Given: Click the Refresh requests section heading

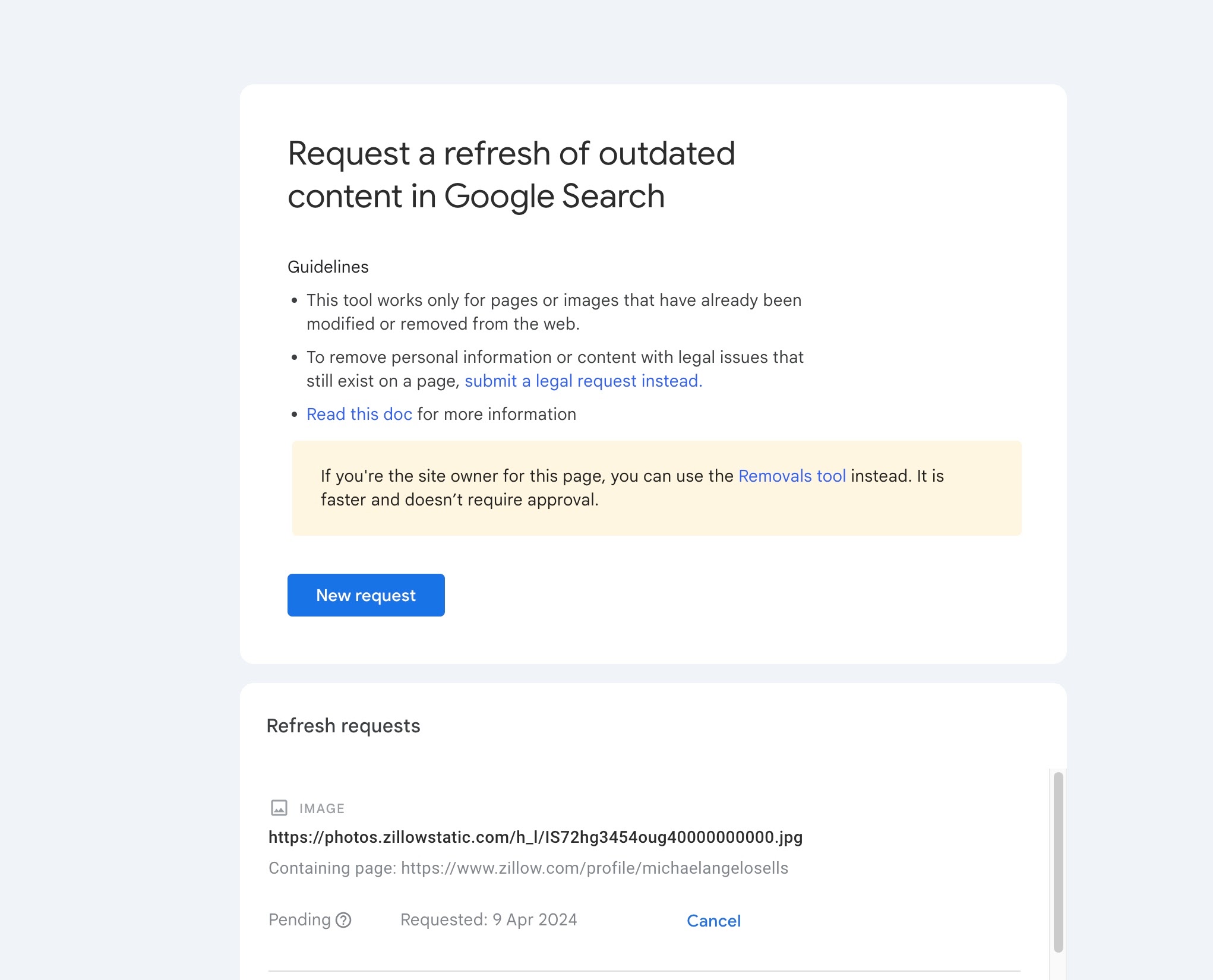Looking at the screenshot, I should [x=343, y=726].
